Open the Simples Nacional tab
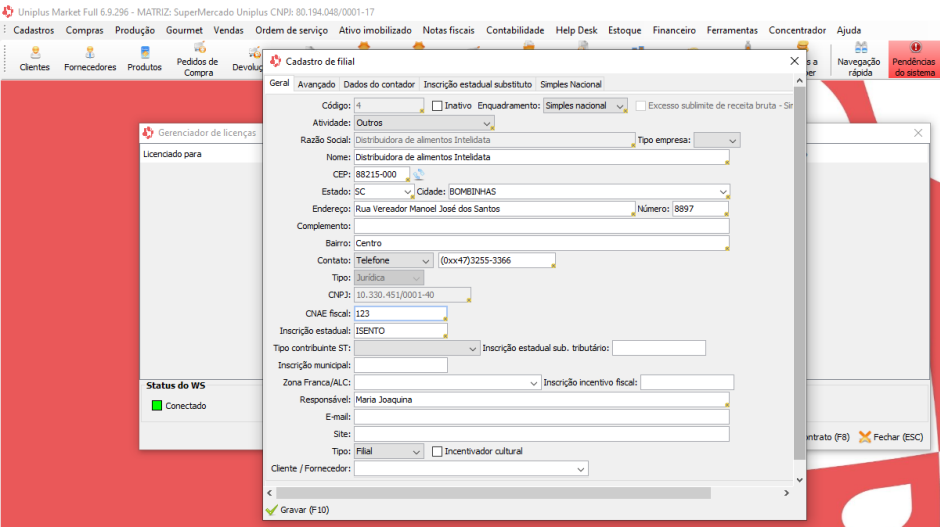 pyautogui.click(x=570, y=85)
